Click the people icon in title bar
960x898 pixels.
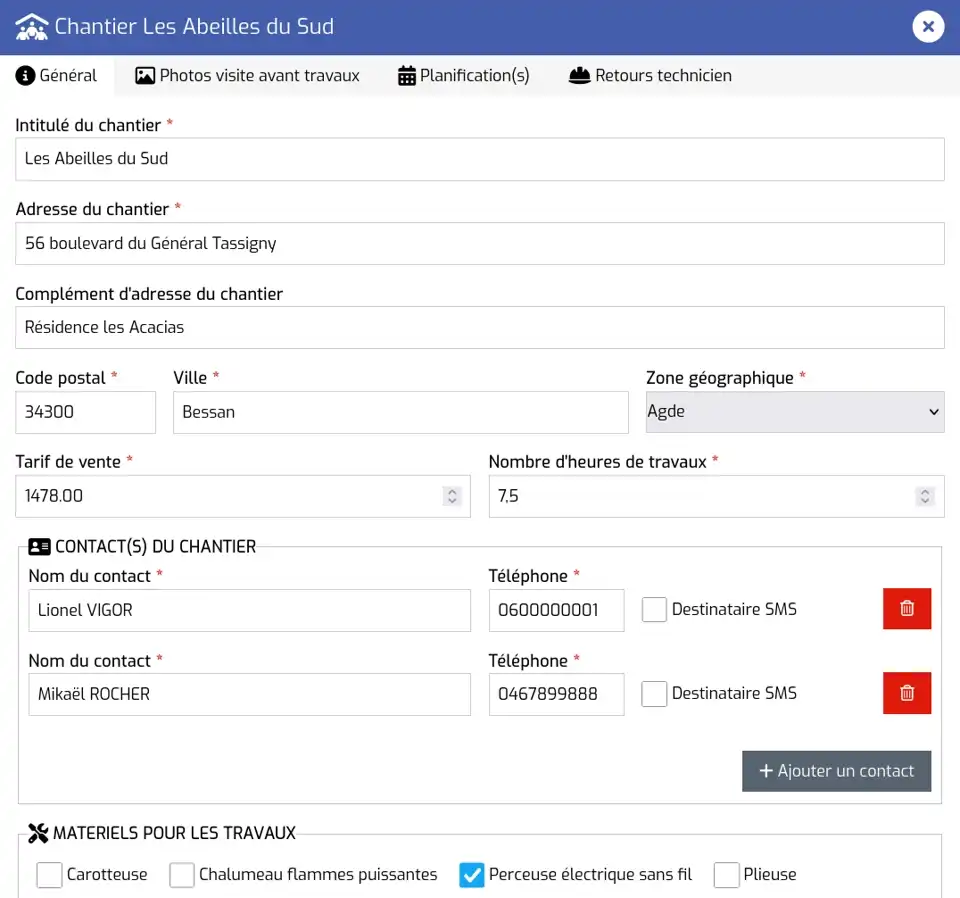31,27
